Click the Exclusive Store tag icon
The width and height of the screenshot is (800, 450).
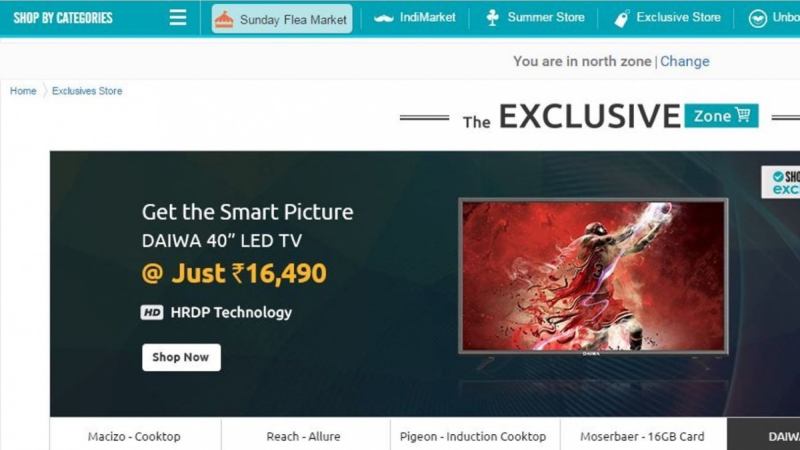[x=622, y=19]
